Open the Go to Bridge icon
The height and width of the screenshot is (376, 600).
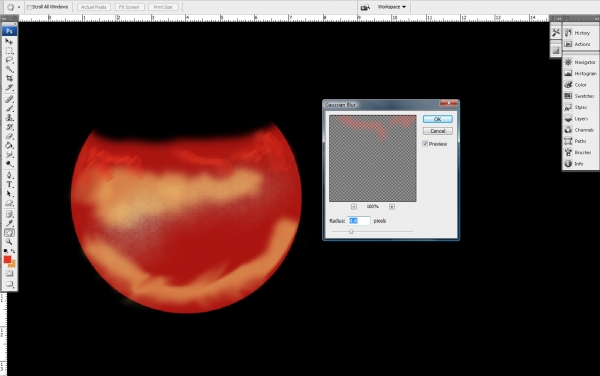pos(365,7)
